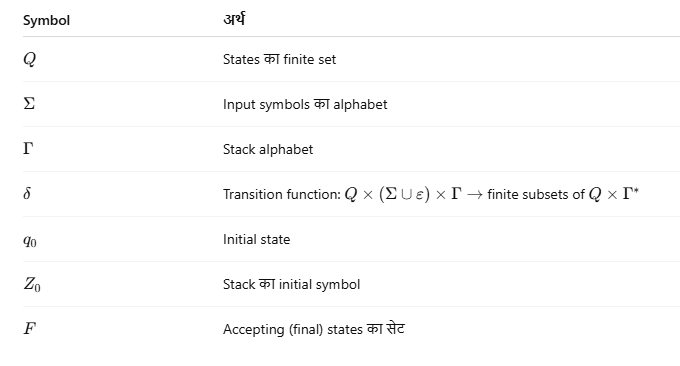Click the Q × (Σ ∪ ε) × Γ formula
The height and width of the screenshot is (366, 680).
click(403, 194)
